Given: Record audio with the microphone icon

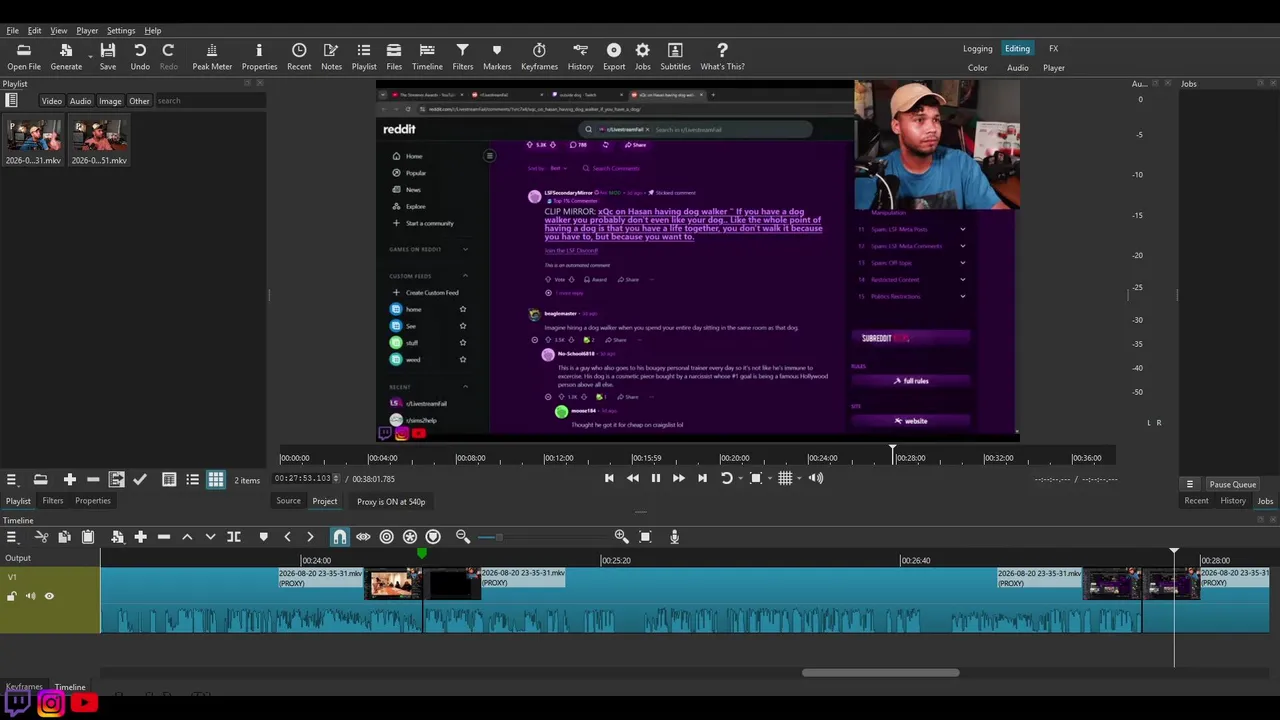Looking at the screenshot, I should click(x=674, y=537).
